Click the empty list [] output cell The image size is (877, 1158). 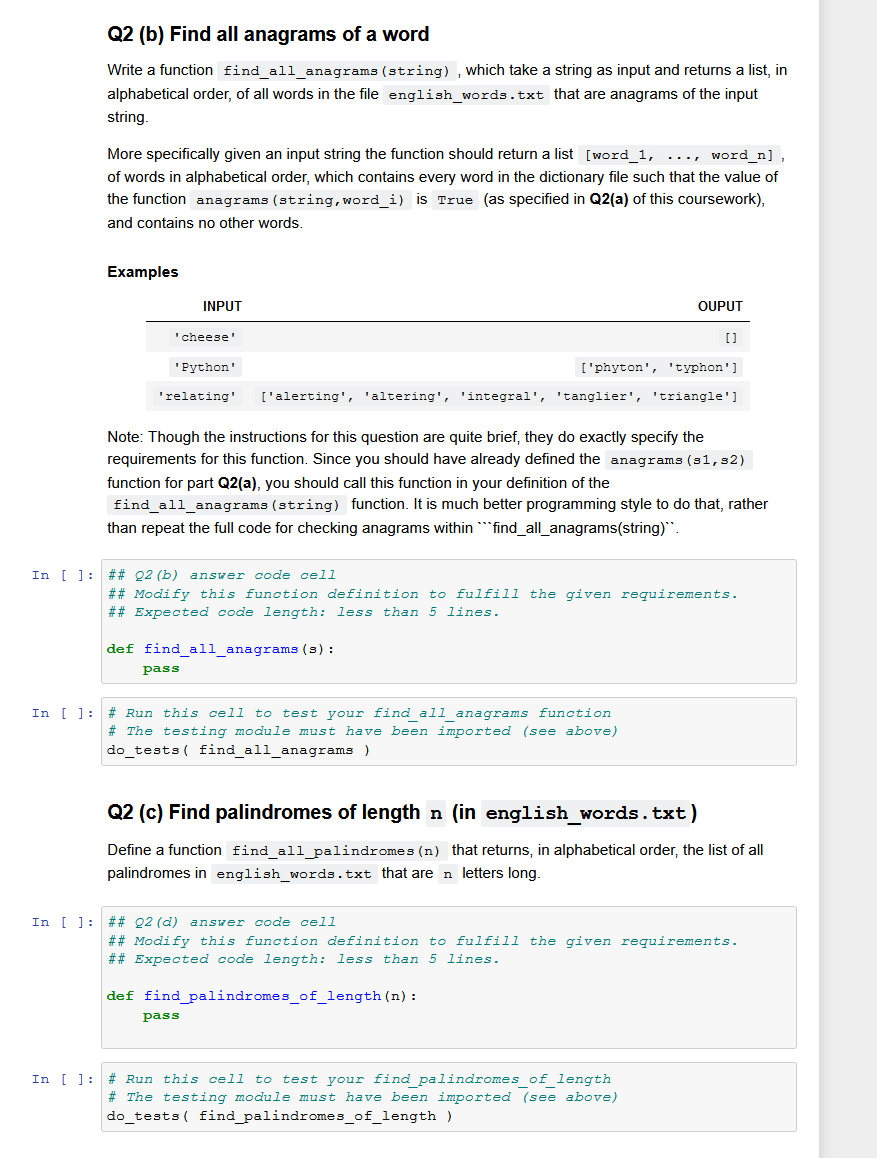731,338
